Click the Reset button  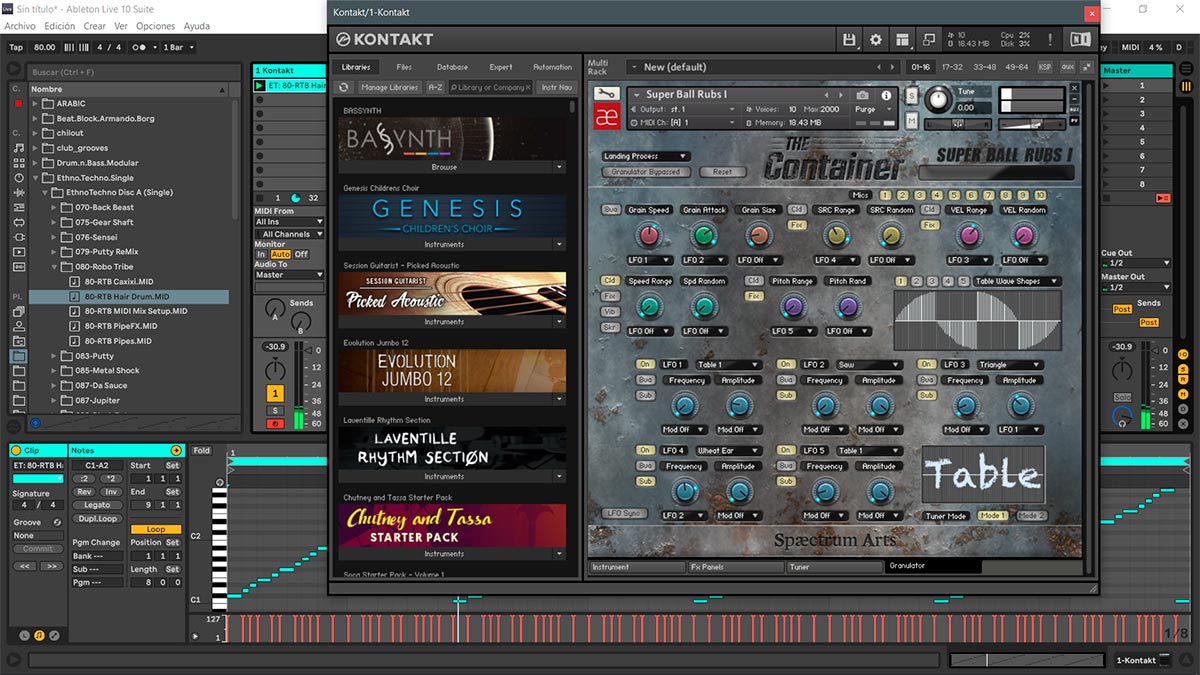click(x=722, y=172)
